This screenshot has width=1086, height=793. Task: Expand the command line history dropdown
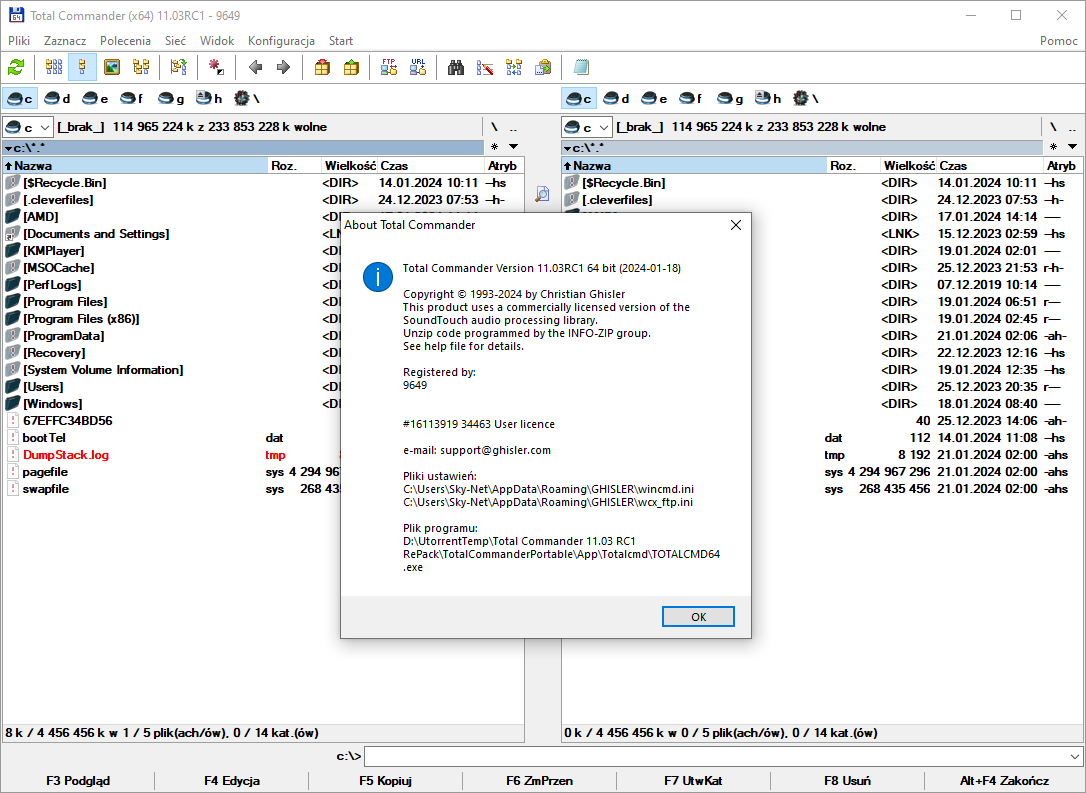pos(1075,756)
